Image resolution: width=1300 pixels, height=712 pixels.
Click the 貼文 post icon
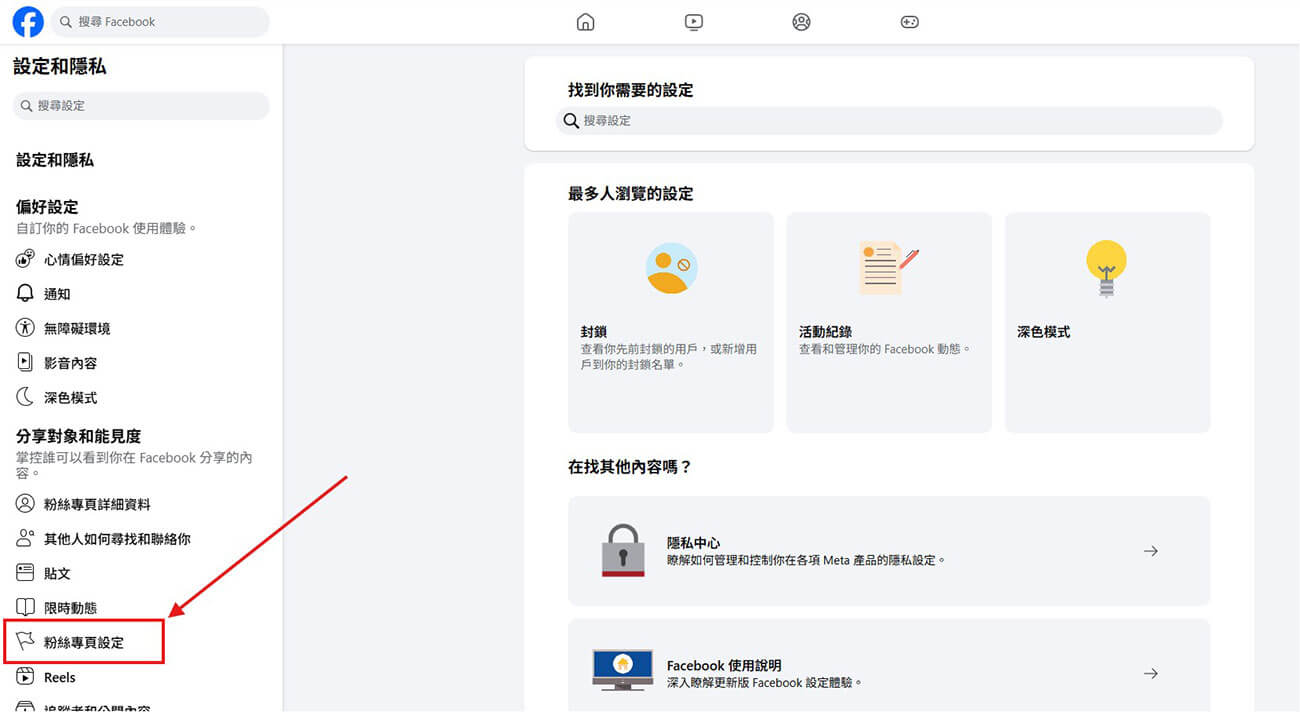26,573
